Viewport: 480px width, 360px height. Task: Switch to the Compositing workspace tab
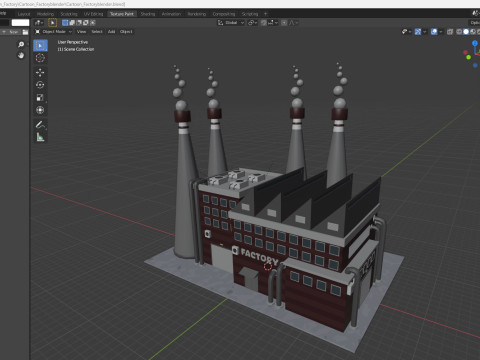coord(224,14)
